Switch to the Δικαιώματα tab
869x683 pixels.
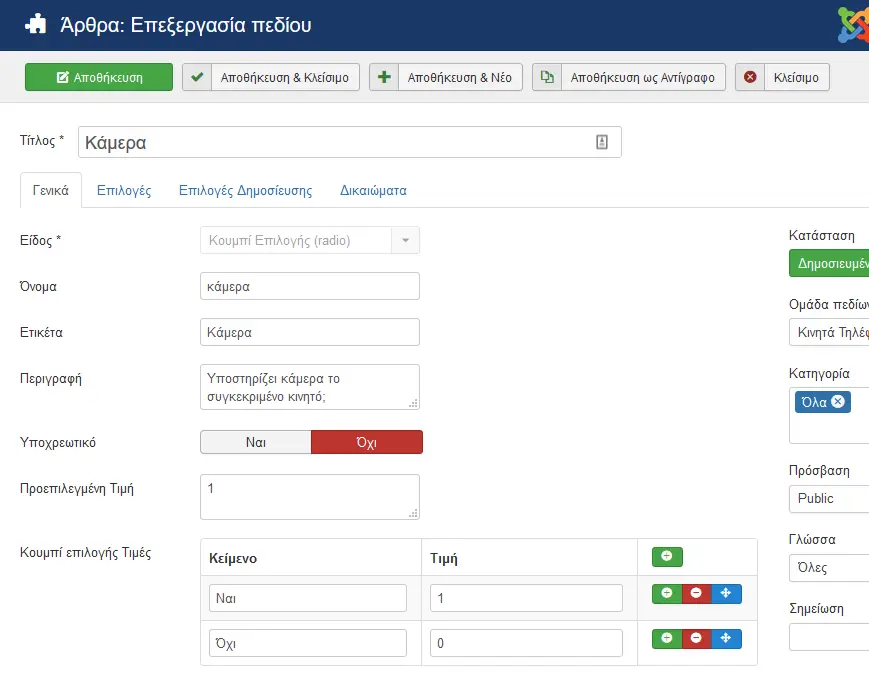(x=374, y=190)
